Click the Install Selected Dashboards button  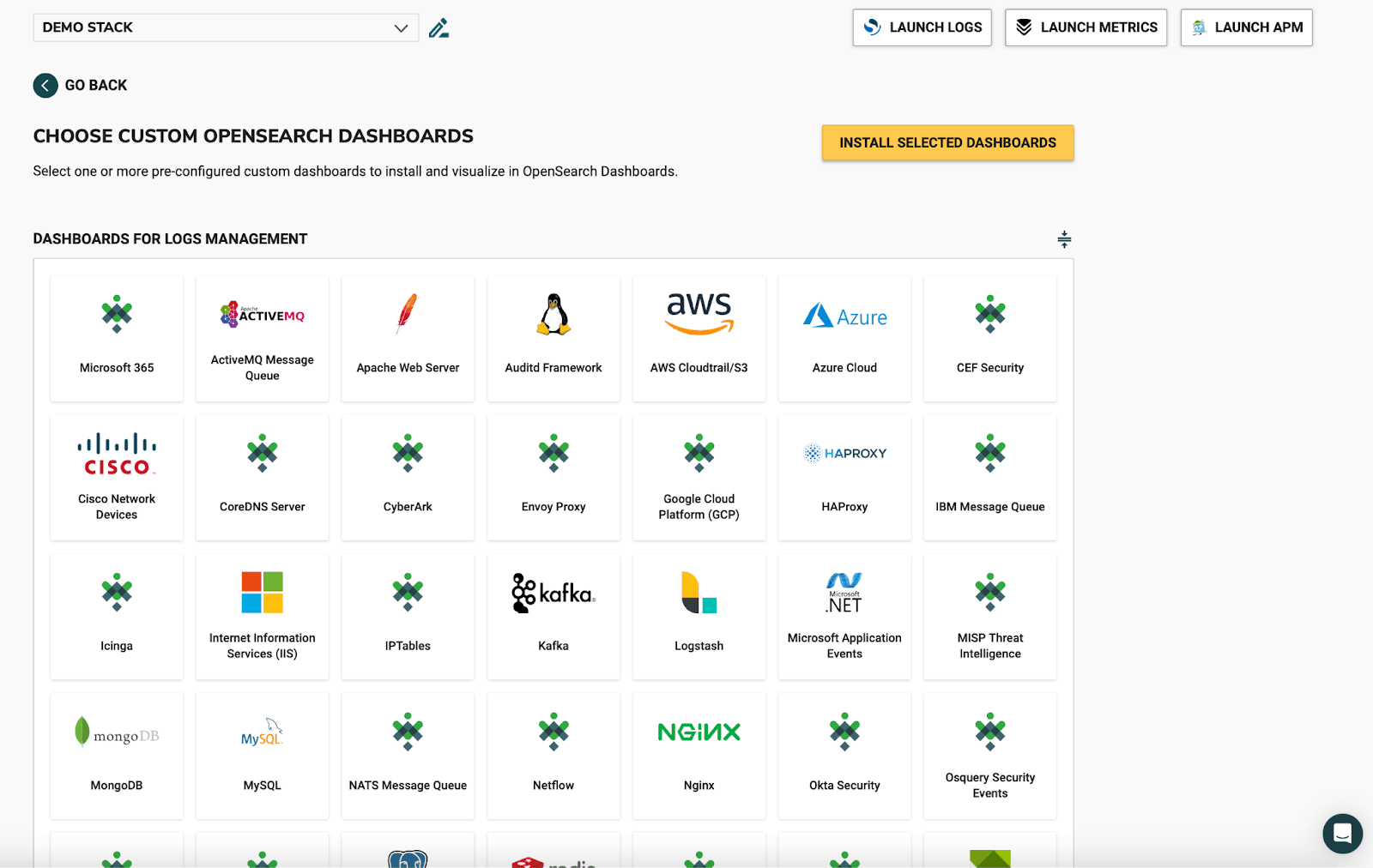coord(947,142)
